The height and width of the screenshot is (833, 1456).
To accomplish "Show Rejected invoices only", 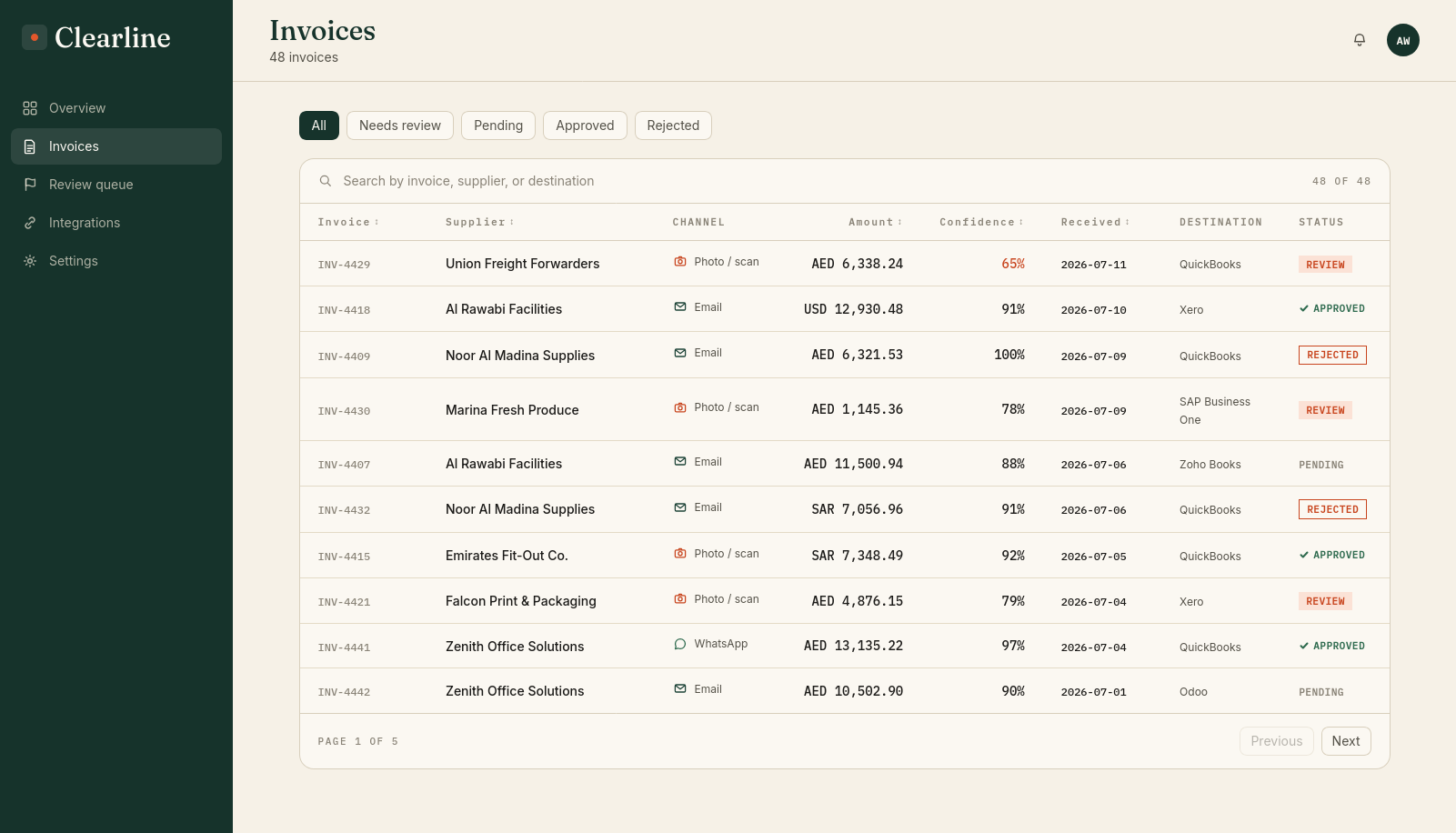I will (673, 125).
